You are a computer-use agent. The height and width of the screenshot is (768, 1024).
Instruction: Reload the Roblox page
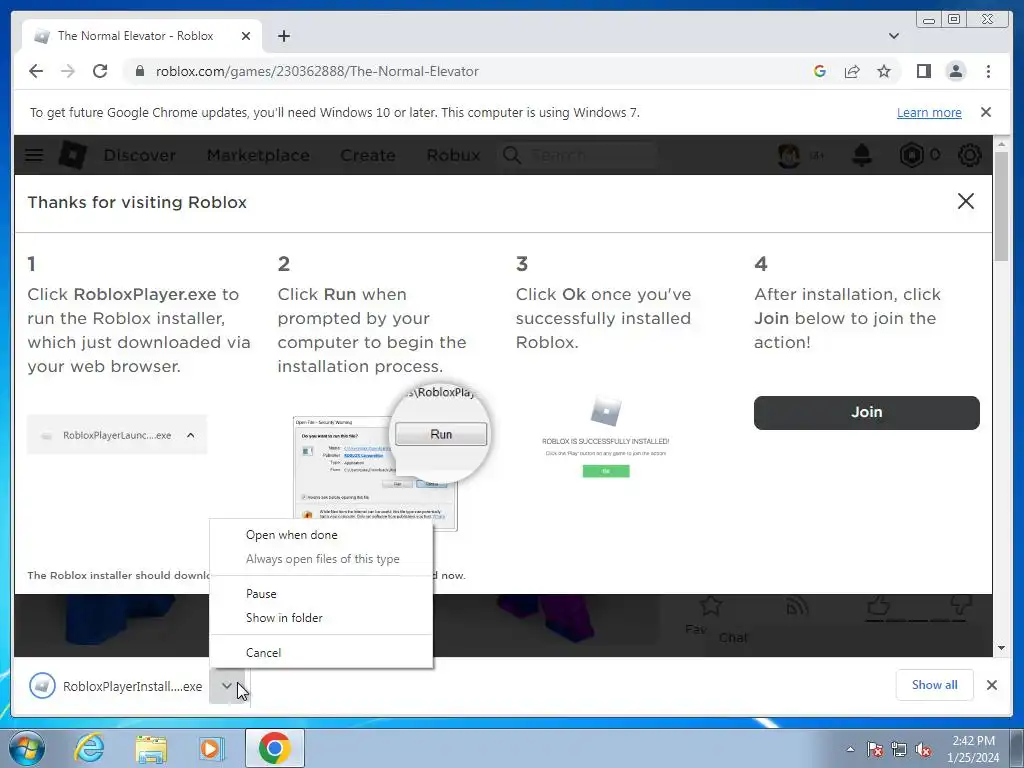(100, 71)
